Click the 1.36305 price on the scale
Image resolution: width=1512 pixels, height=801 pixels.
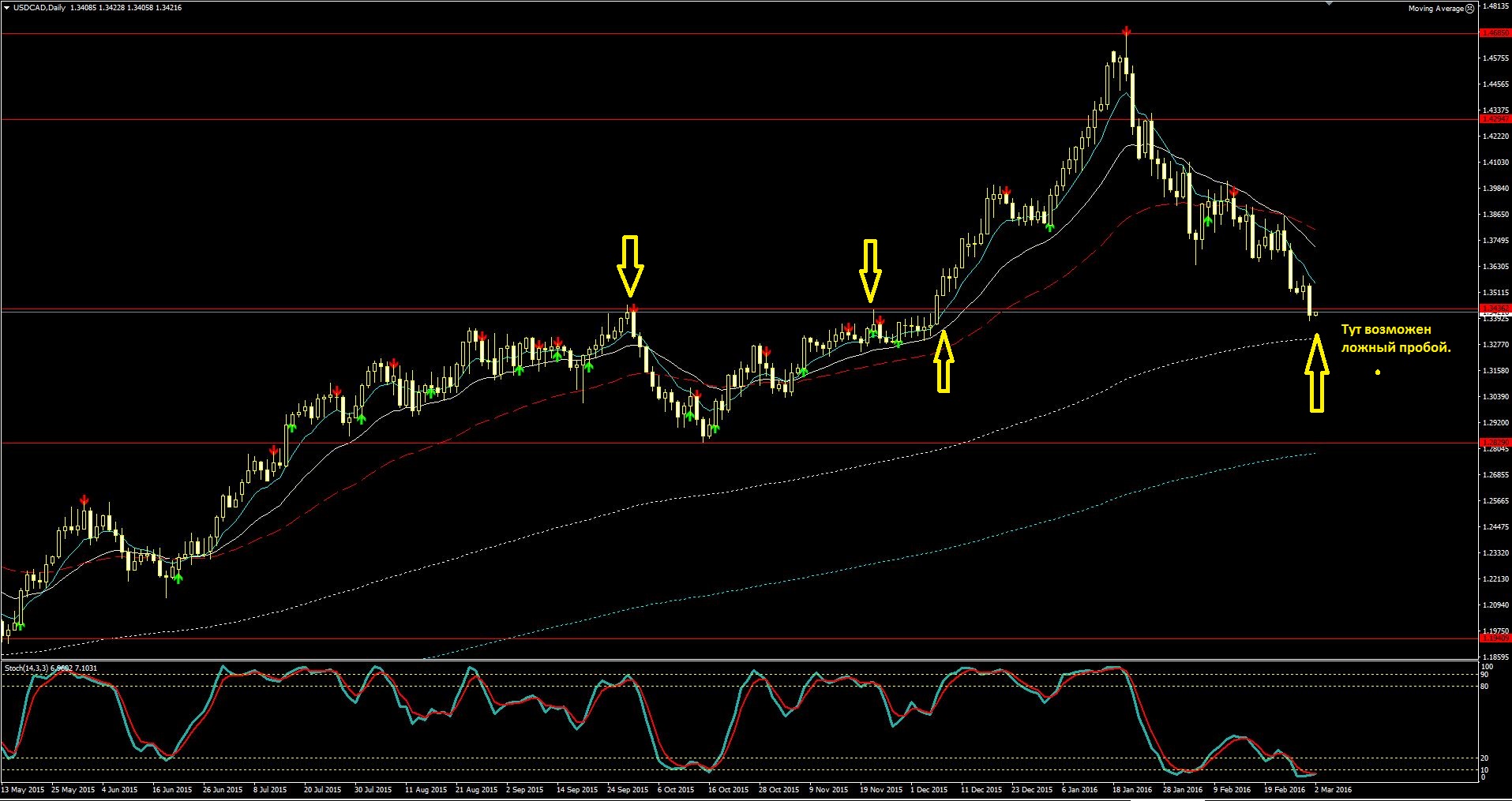tap(1497, 267)
